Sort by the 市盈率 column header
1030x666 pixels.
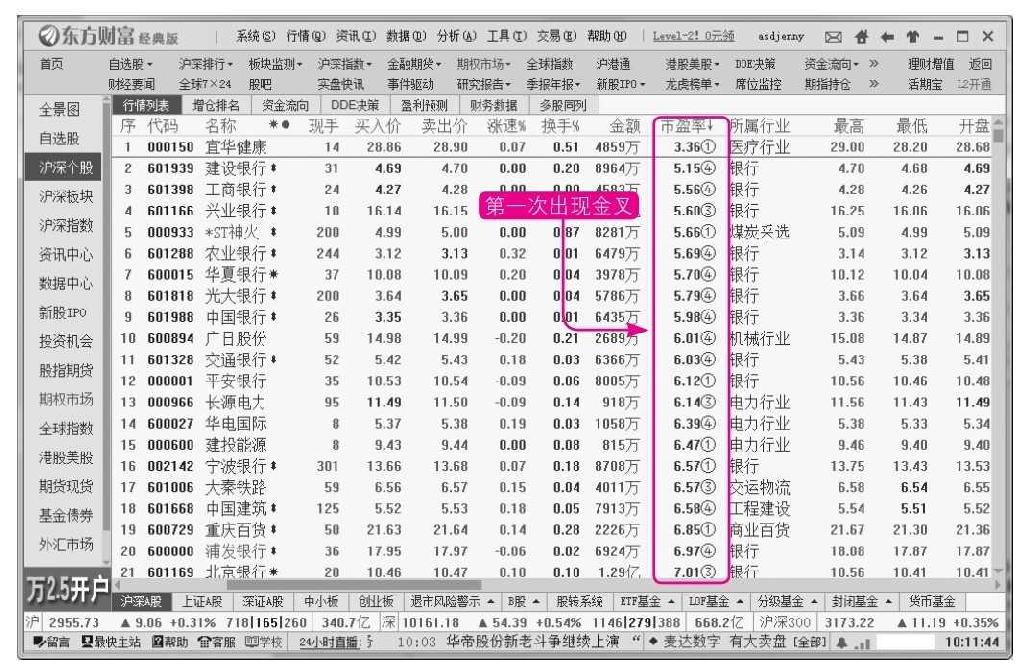click(687, 125)
